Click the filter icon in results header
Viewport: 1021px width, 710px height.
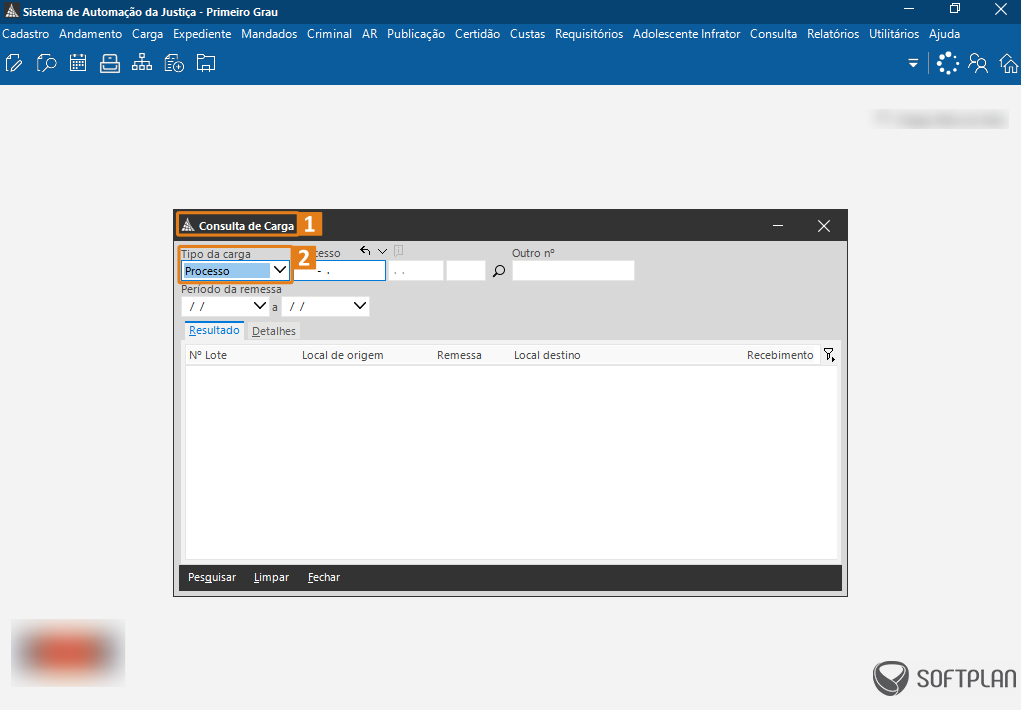pyautogui.click(x=828, y=355)
